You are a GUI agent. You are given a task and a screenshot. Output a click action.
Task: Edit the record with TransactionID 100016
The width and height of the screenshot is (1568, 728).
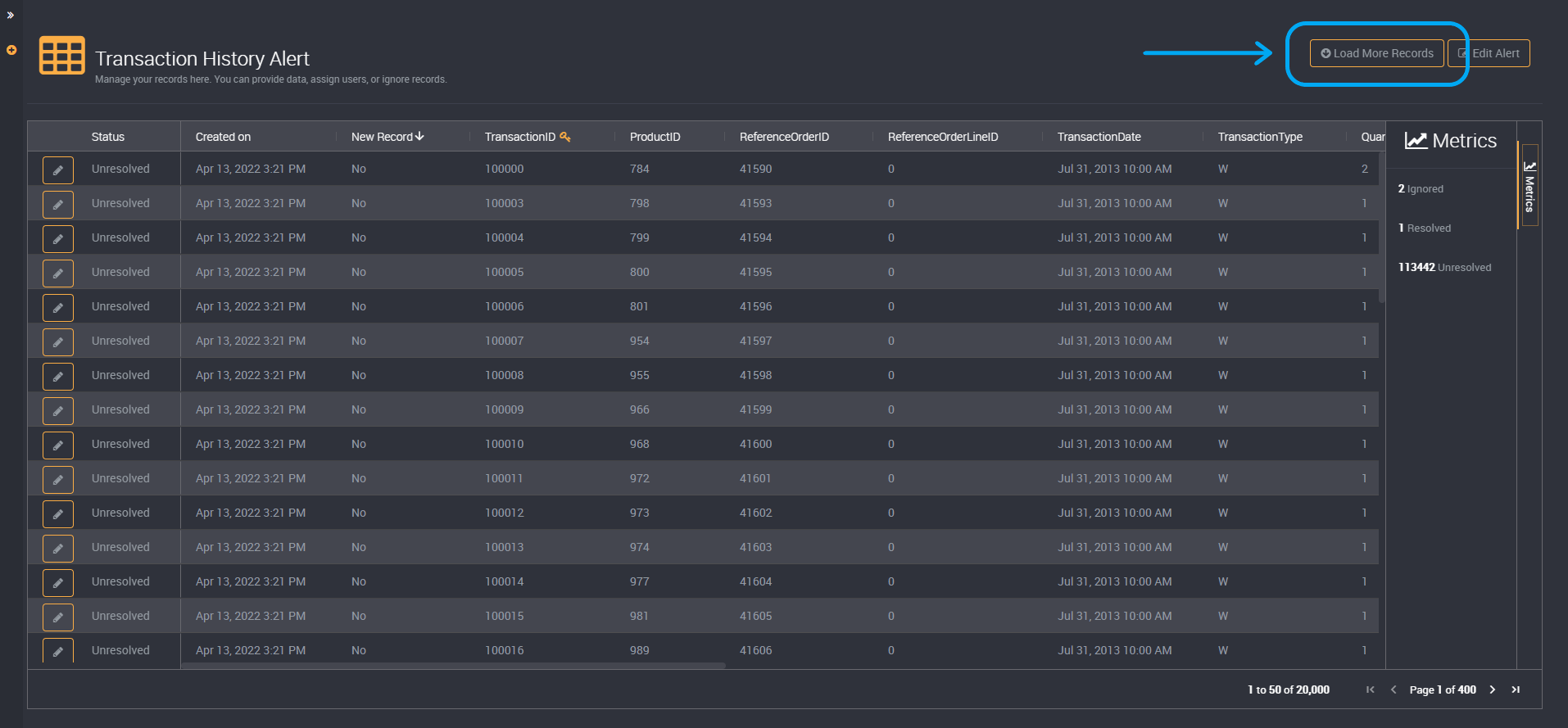pyautogui.click(x=58, y=651)
